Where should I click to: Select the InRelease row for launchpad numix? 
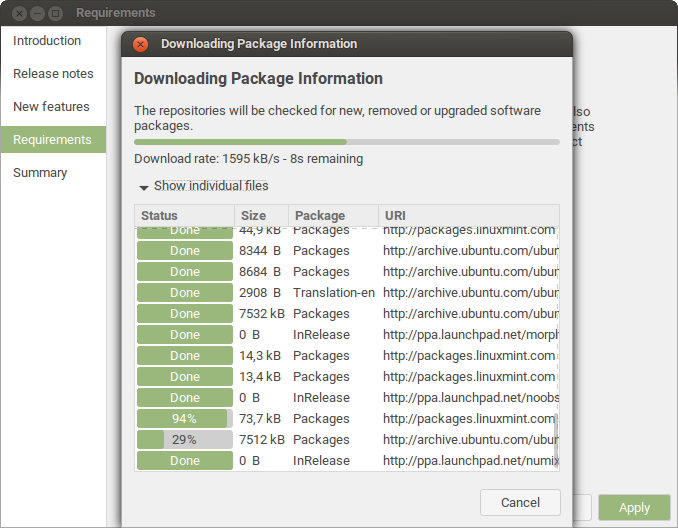click(347, 461)
